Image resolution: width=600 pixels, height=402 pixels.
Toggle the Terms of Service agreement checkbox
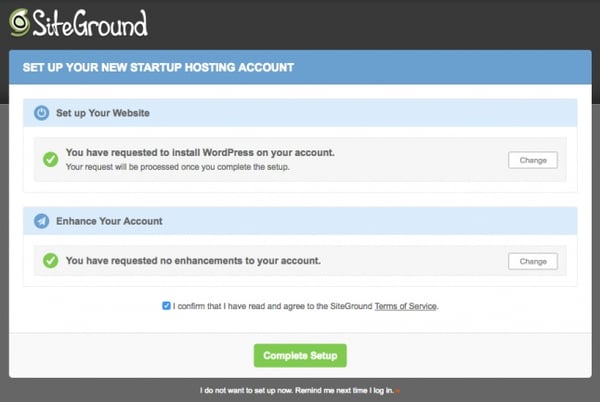[x=166, y=306]
